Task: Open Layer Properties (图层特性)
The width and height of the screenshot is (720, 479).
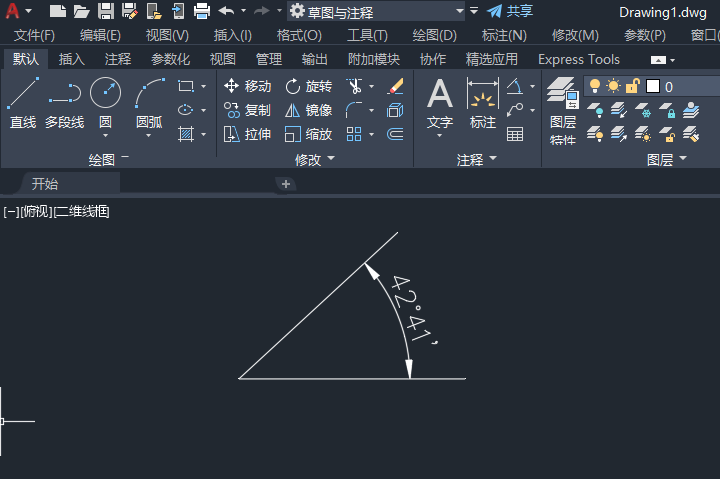Action: click(x=563, y=111)
